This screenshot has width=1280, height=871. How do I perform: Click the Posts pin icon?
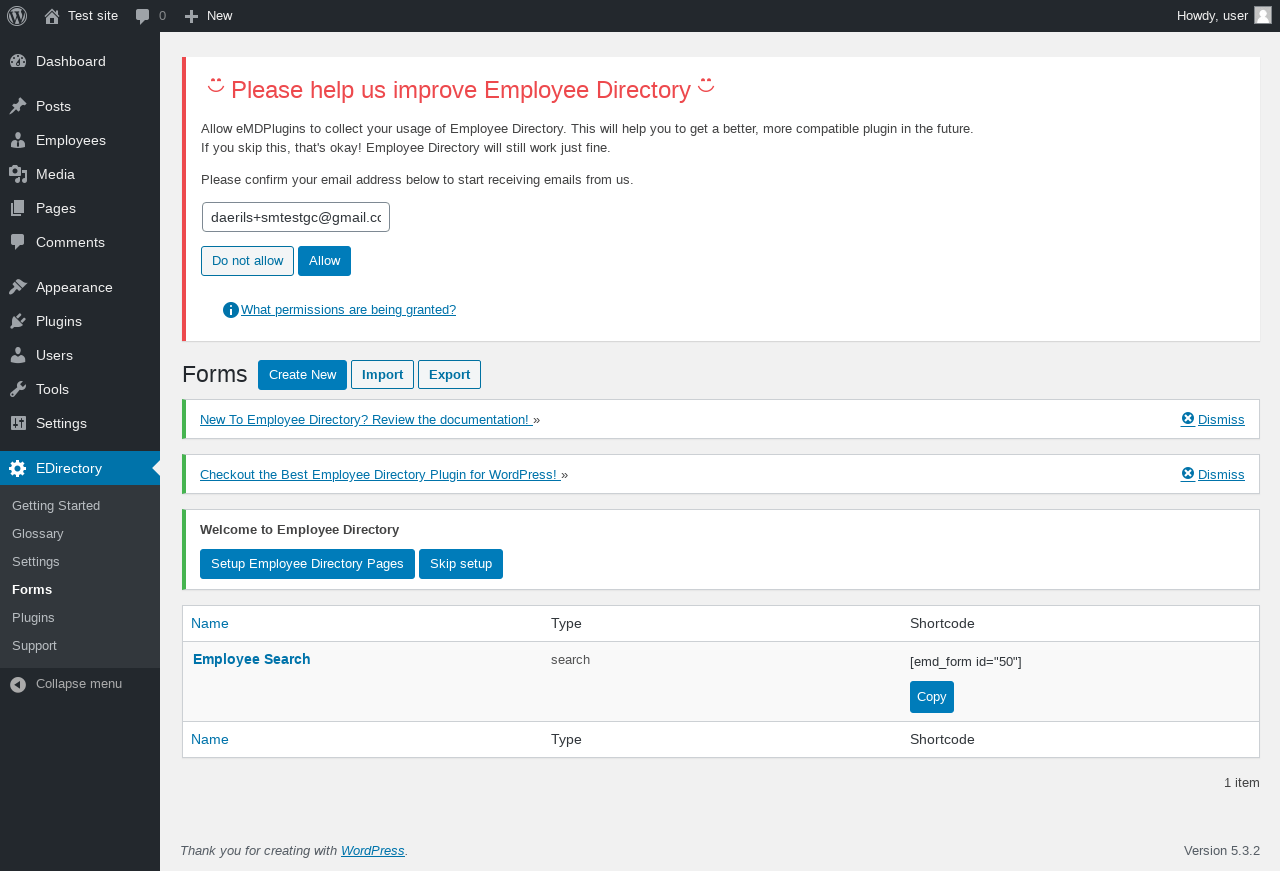coord(18,106)
